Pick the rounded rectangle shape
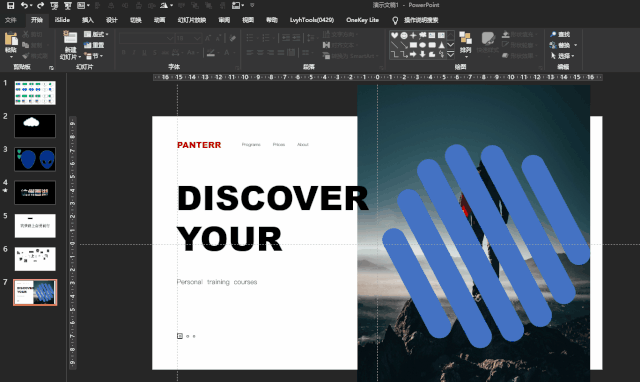Viewport: 640px width, 382px height. point(432,45)
